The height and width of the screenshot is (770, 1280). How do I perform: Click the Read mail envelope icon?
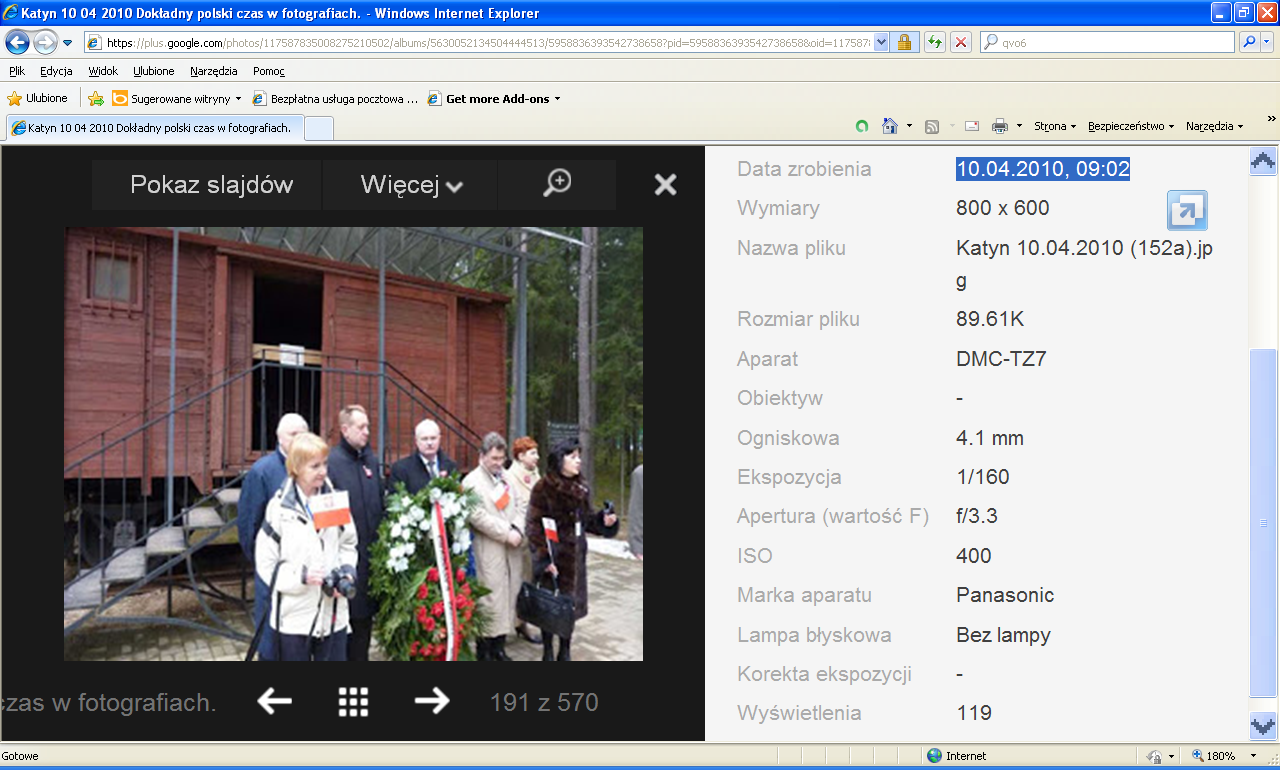[972, 126]
